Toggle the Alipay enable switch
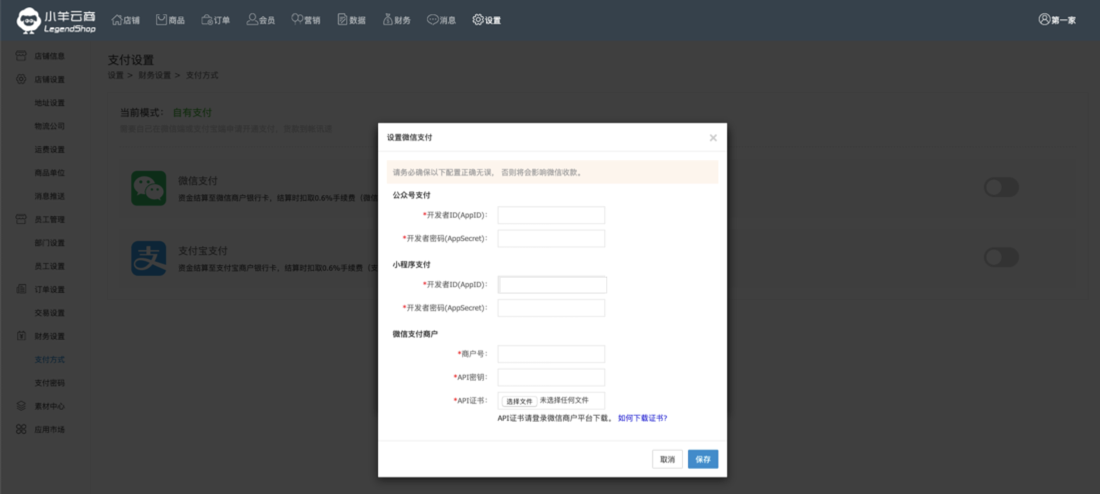The image size is (1100, 494). (x=1001, y=257)
